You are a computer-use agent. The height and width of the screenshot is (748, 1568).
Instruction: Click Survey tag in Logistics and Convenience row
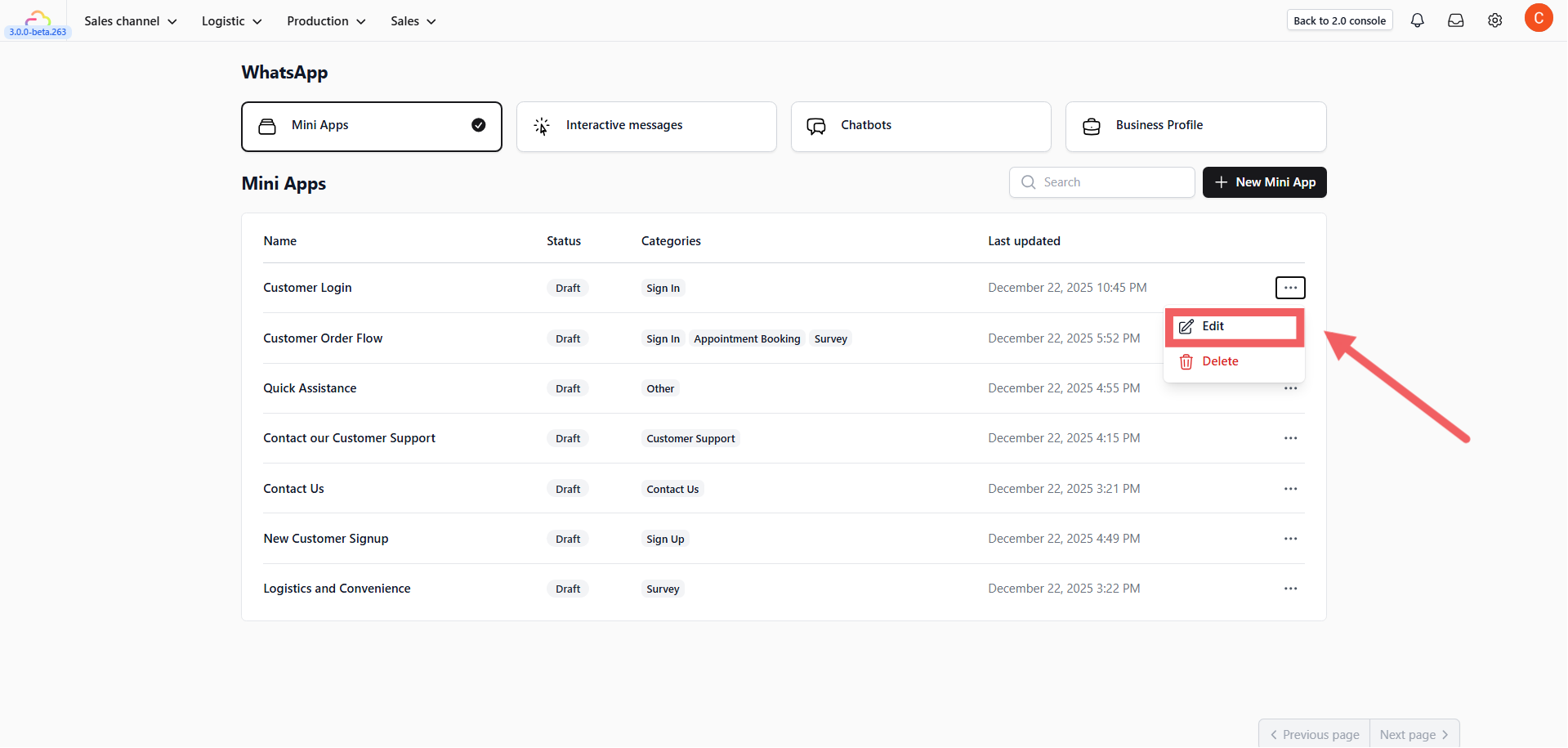pyautogui.click(x=663, y=589)
